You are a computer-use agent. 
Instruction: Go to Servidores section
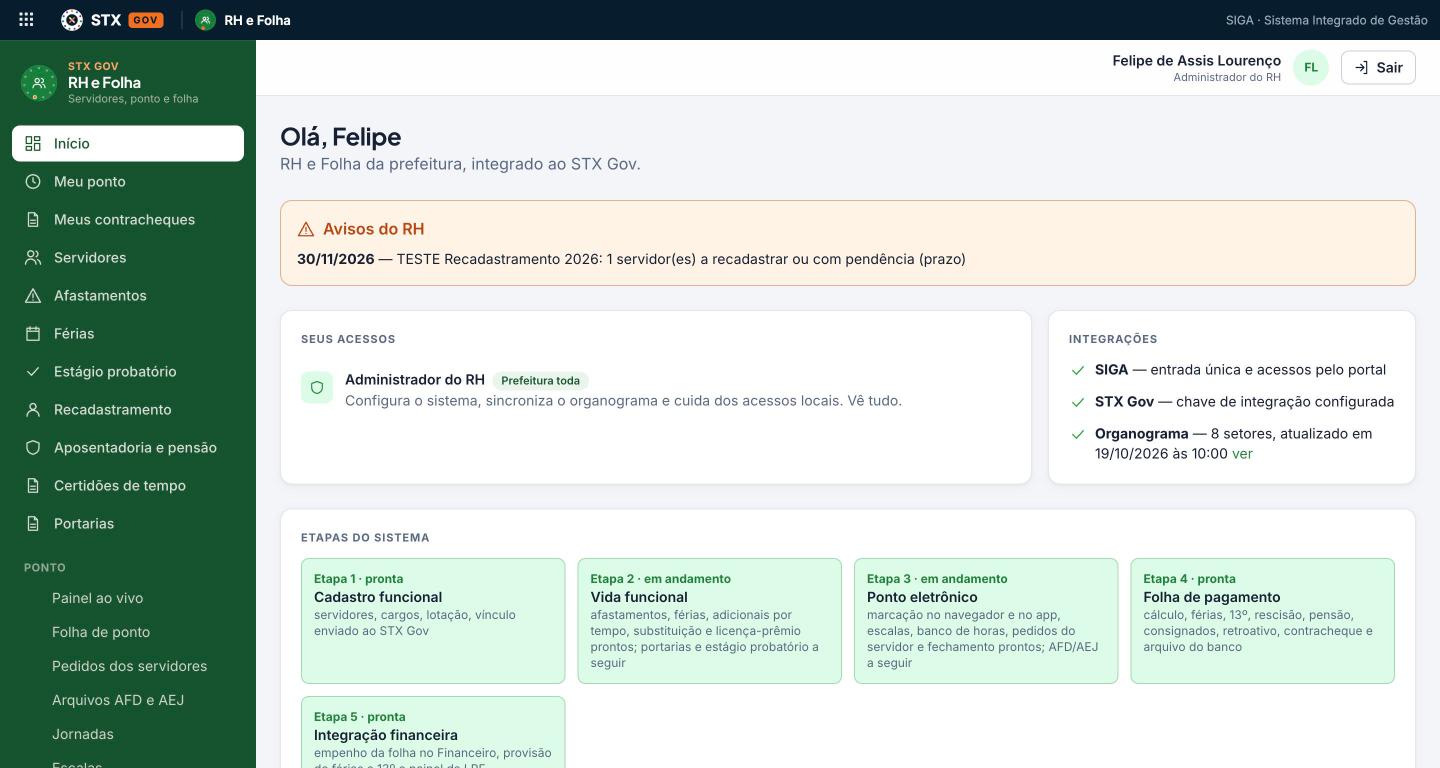pos(128,258)
